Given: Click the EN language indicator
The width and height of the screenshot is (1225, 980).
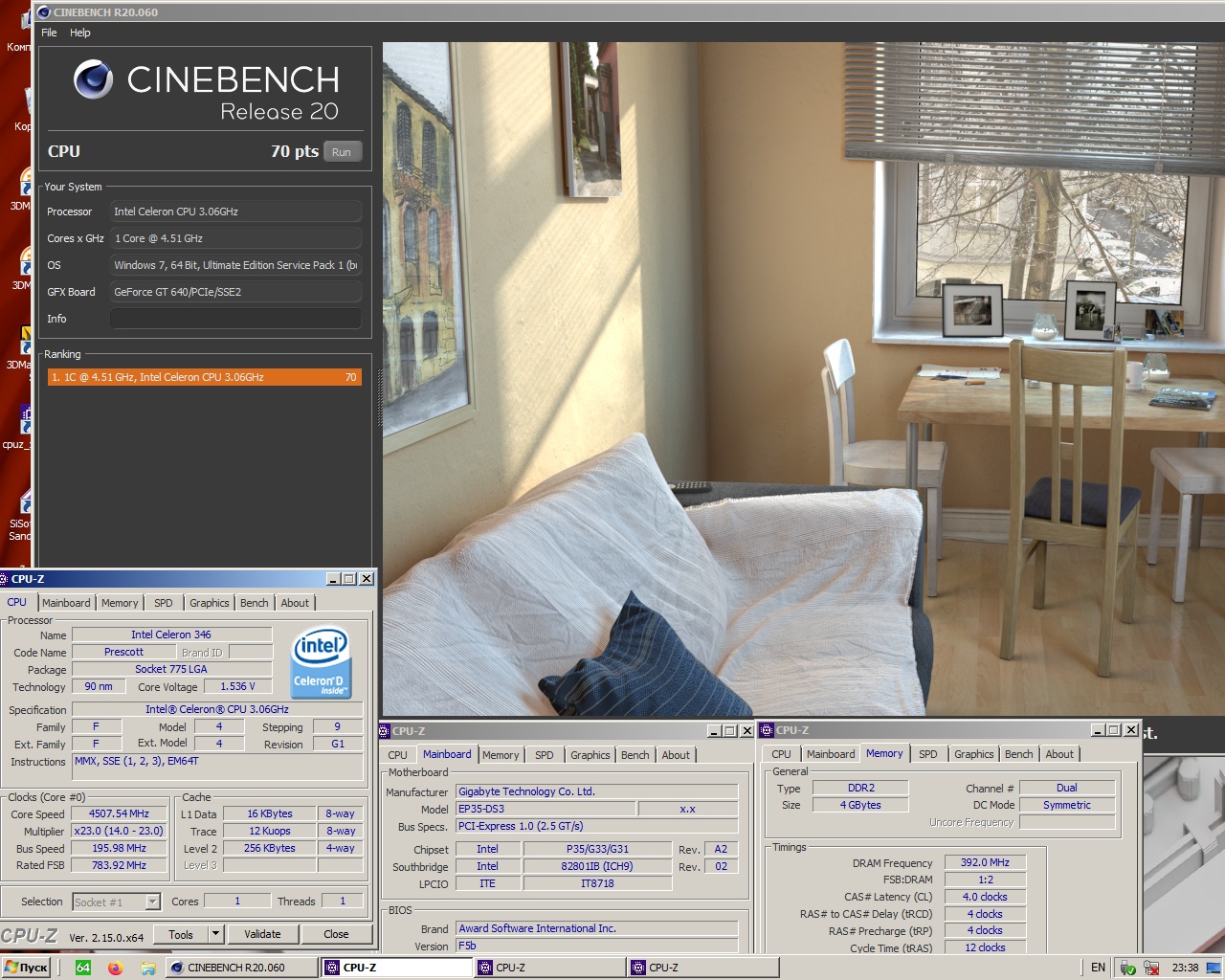Looking at the screenshot, I should tap(1098, 968).
